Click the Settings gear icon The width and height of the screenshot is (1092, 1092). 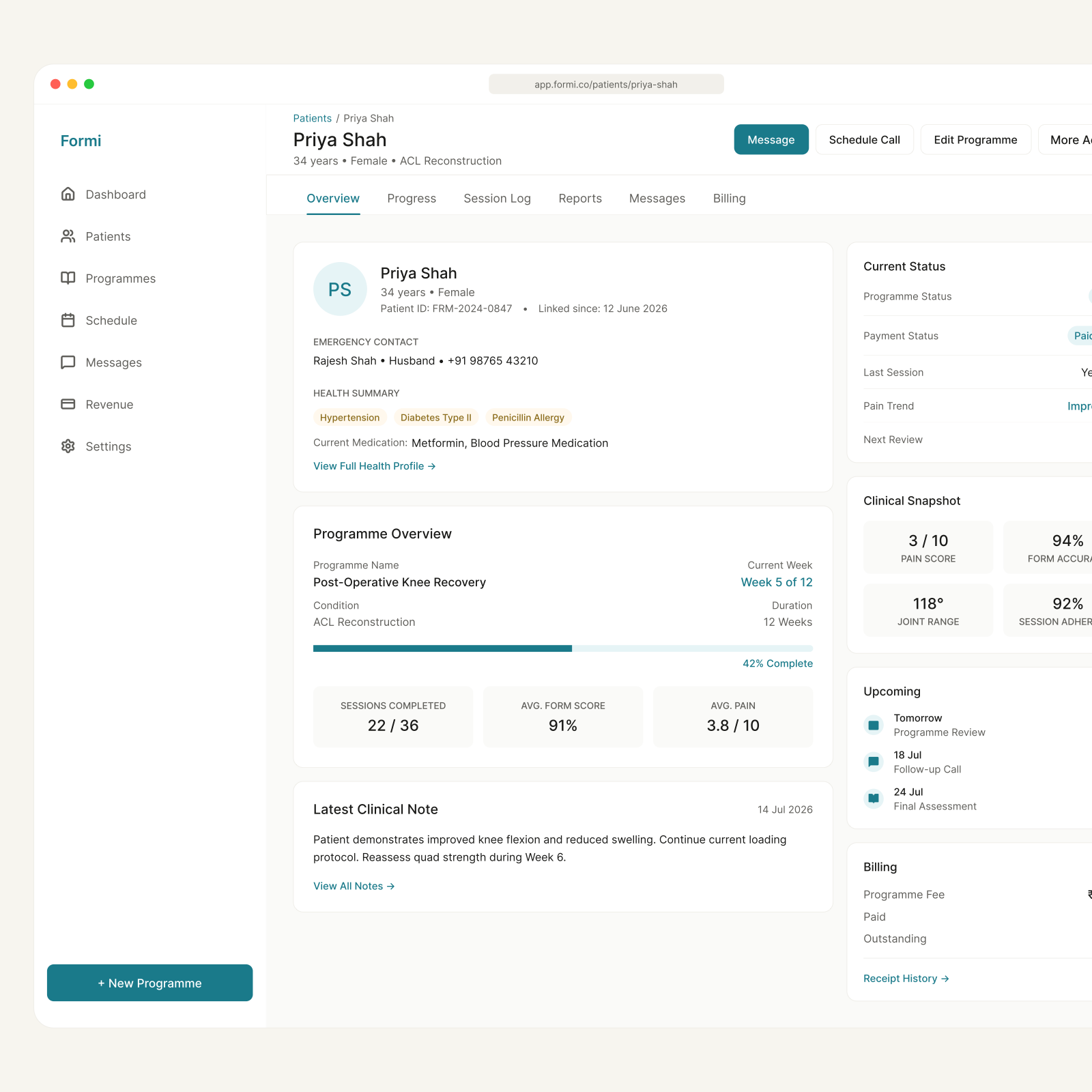tap(68, 446)
